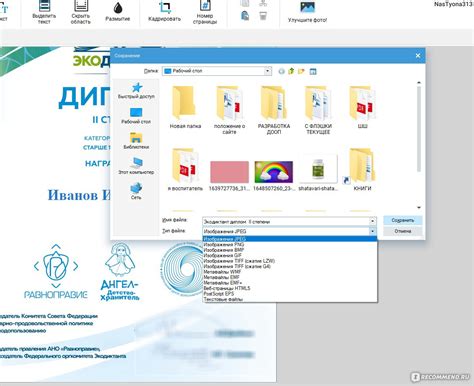Choose Метафайлы EMF+ in the type list
The height and width of the screenshot is (386, 474).
click(290, 283)
